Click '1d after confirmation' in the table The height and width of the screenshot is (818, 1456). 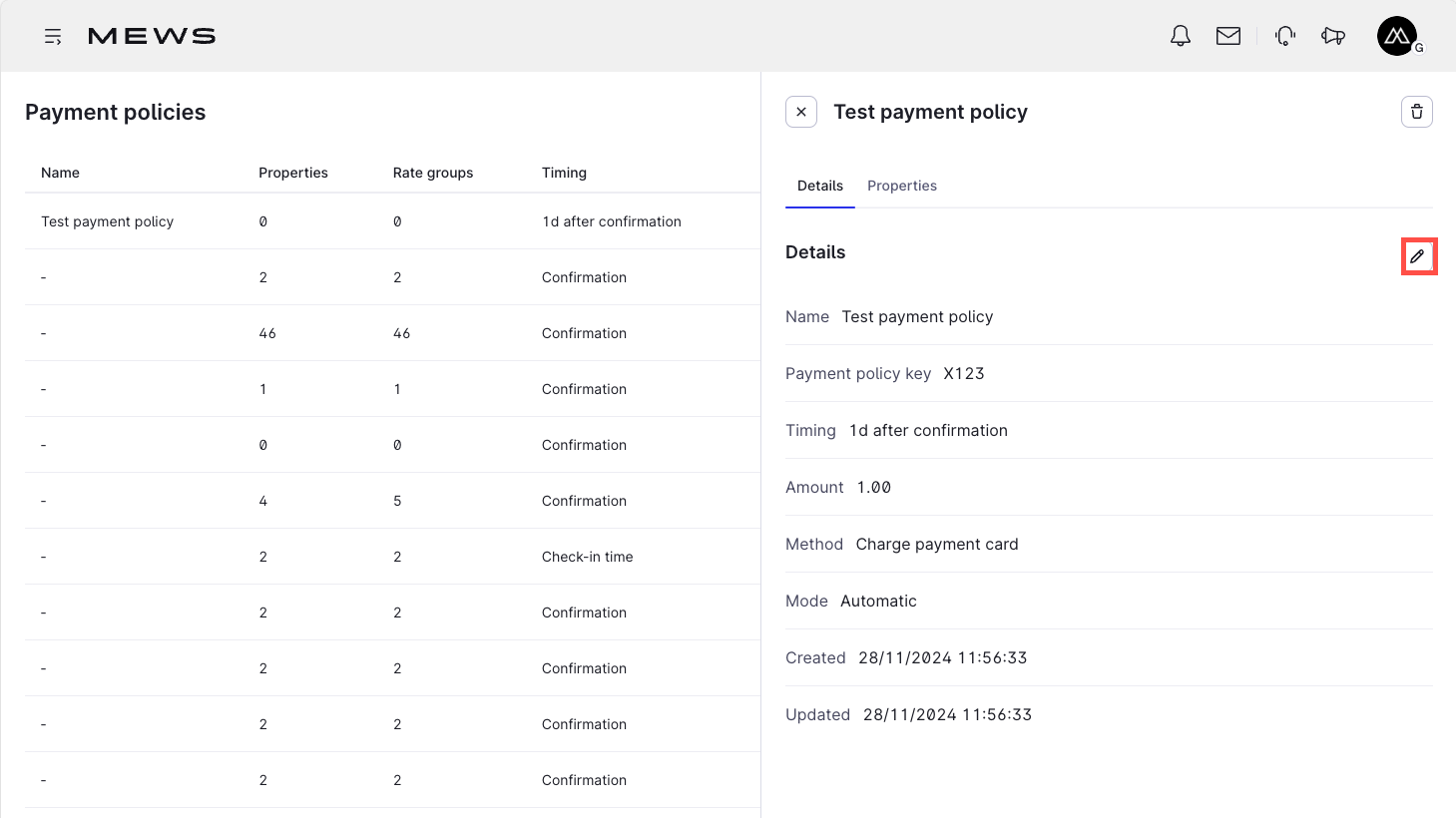[612, 221]
